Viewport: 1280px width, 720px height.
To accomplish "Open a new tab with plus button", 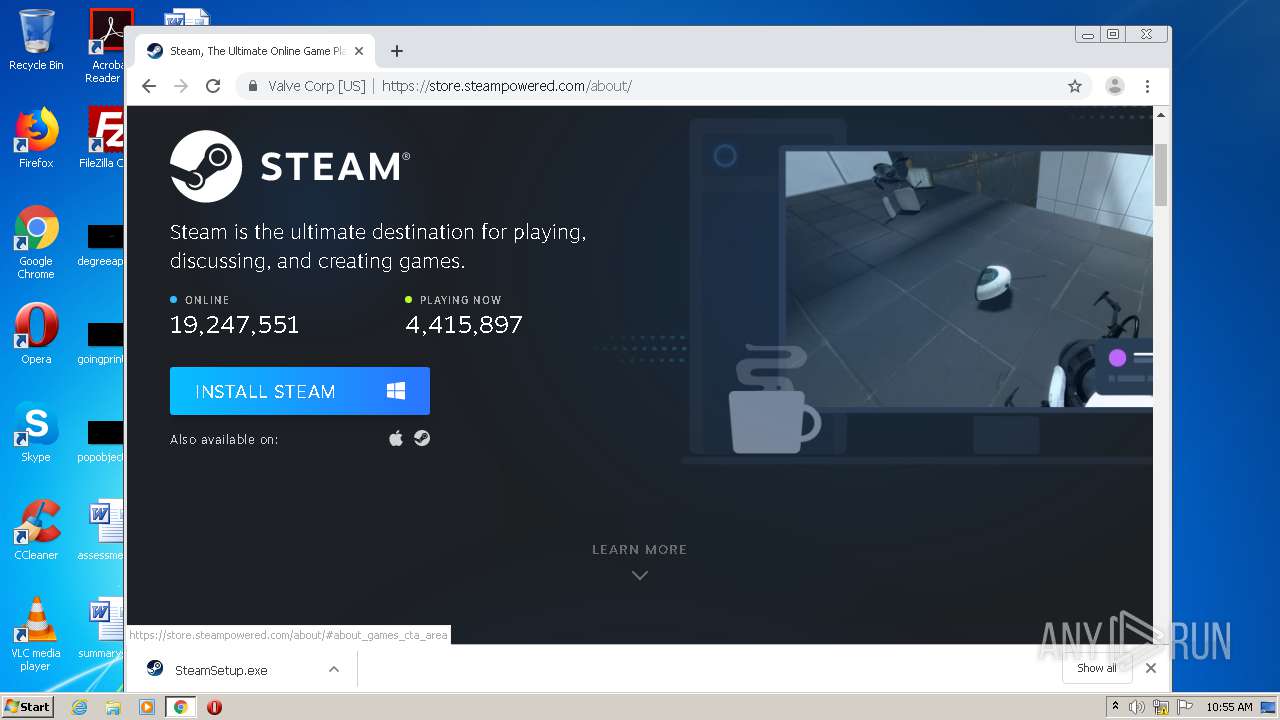I will [397, 51].
